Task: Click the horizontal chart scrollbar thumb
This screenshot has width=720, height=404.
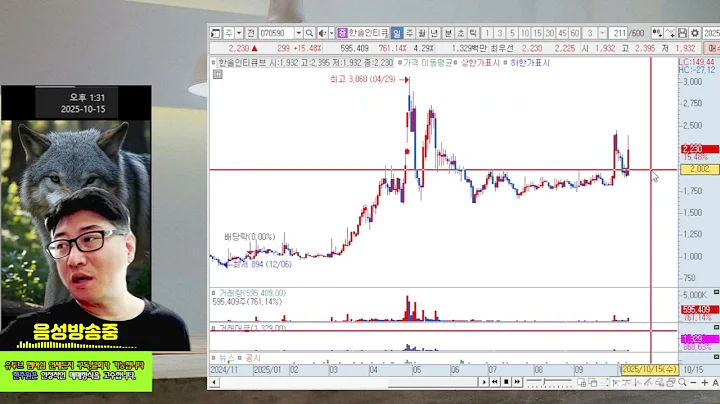Action: coord(433,382)
